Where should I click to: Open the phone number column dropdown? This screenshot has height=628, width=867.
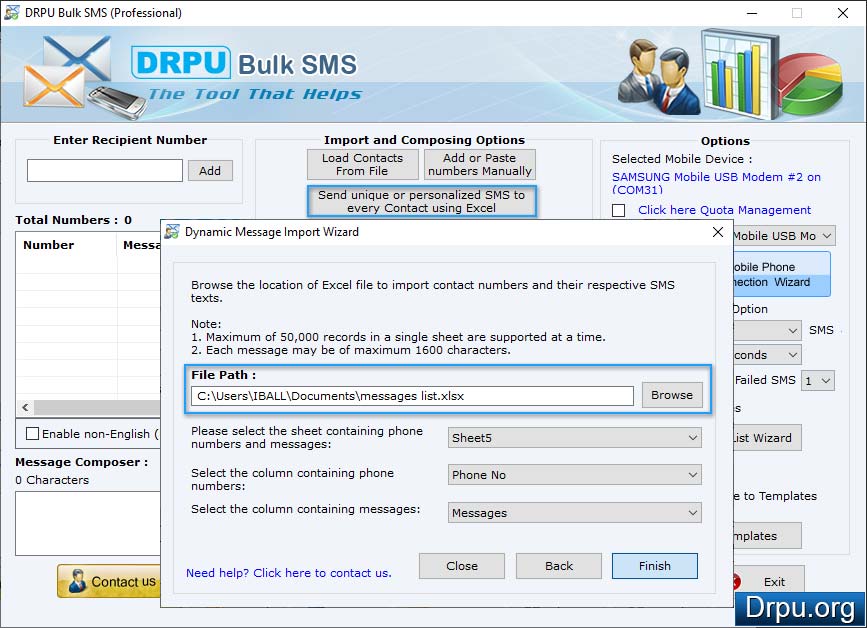[x=574, y=475]
